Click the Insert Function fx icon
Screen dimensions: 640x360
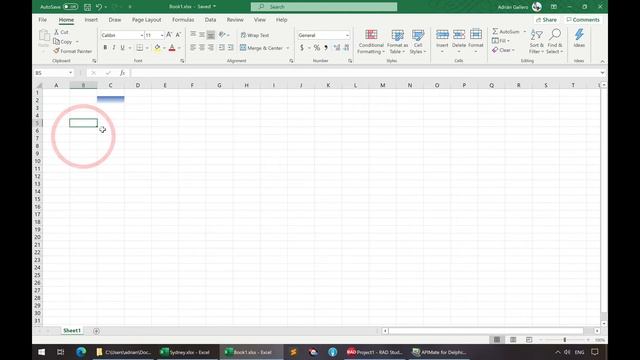pos(122,73)
